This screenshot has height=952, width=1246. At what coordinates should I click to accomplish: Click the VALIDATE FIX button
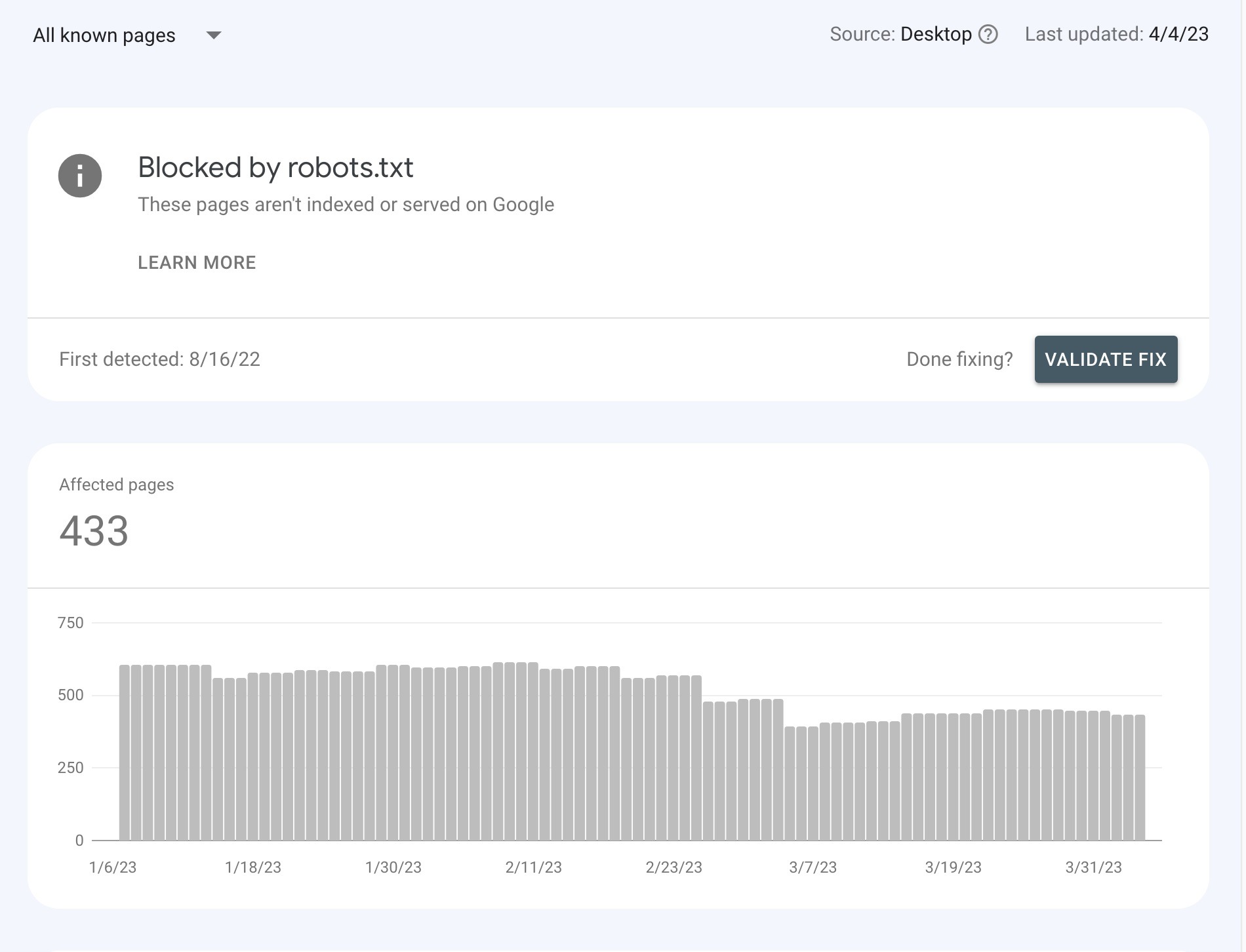[1105, 359]
